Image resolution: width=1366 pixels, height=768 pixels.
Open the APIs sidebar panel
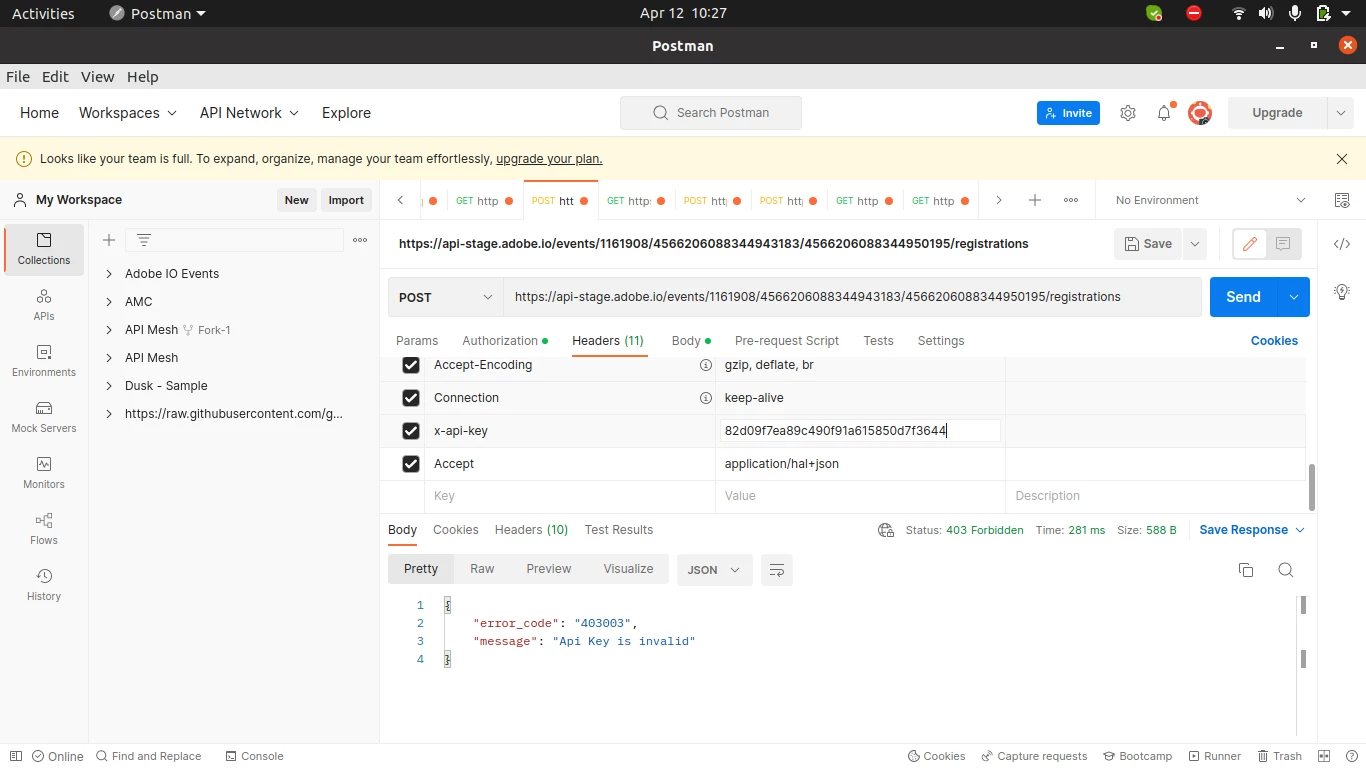(x=44, y=305)
